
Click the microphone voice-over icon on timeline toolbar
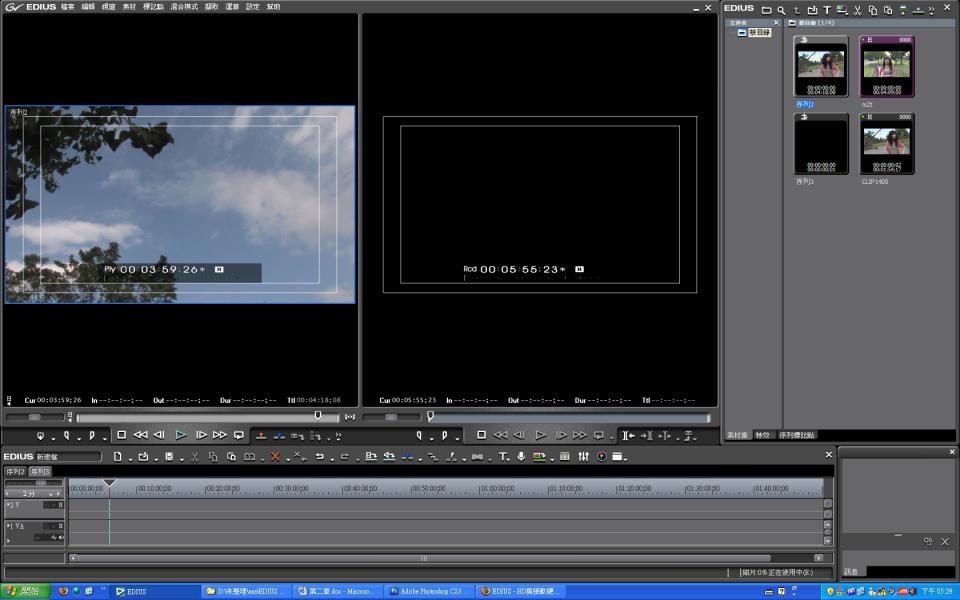tap(521, 457)
